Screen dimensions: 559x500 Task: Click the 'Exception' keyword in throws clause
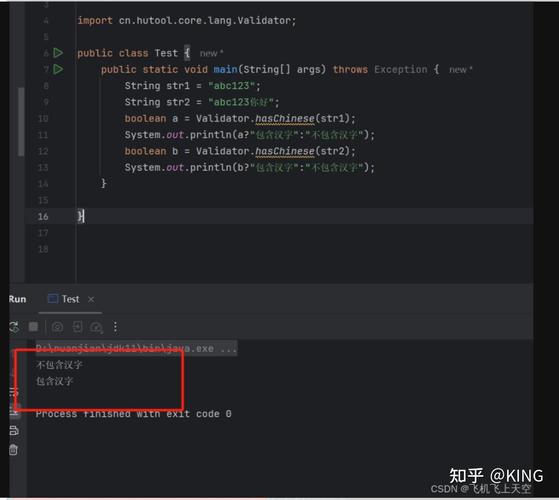tap(400, 69)
